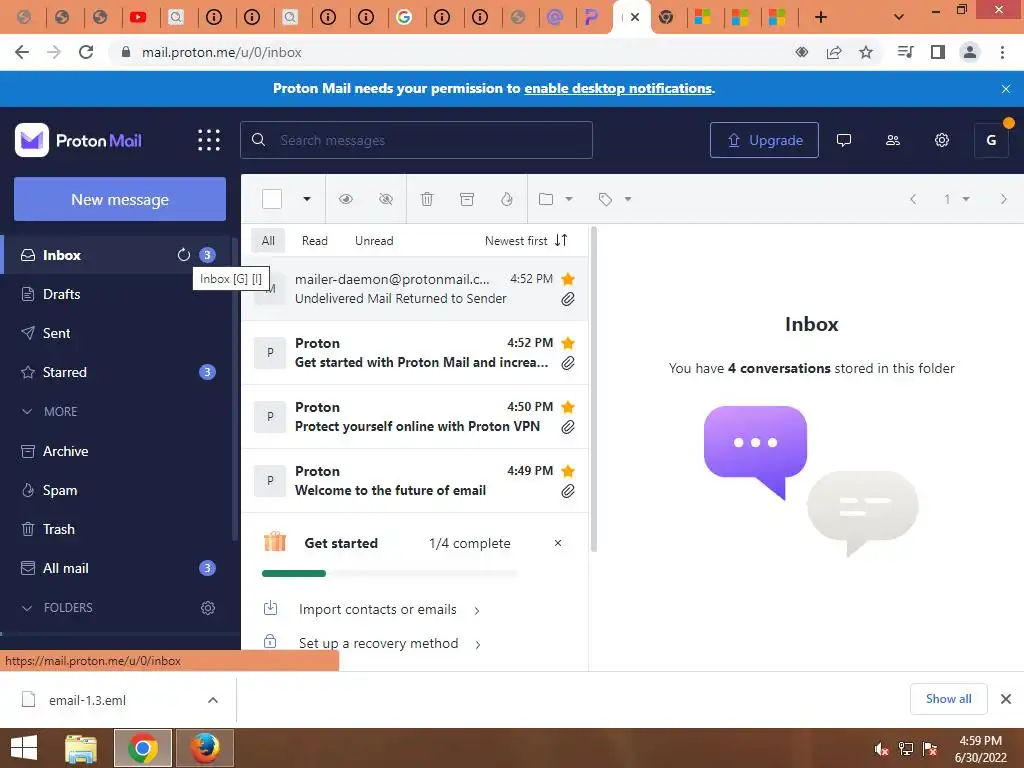Image resolution: width=1024 pixels, height=768 pixels.
Task: Select the Welcome email via P avatar
Action: (270, 481)
